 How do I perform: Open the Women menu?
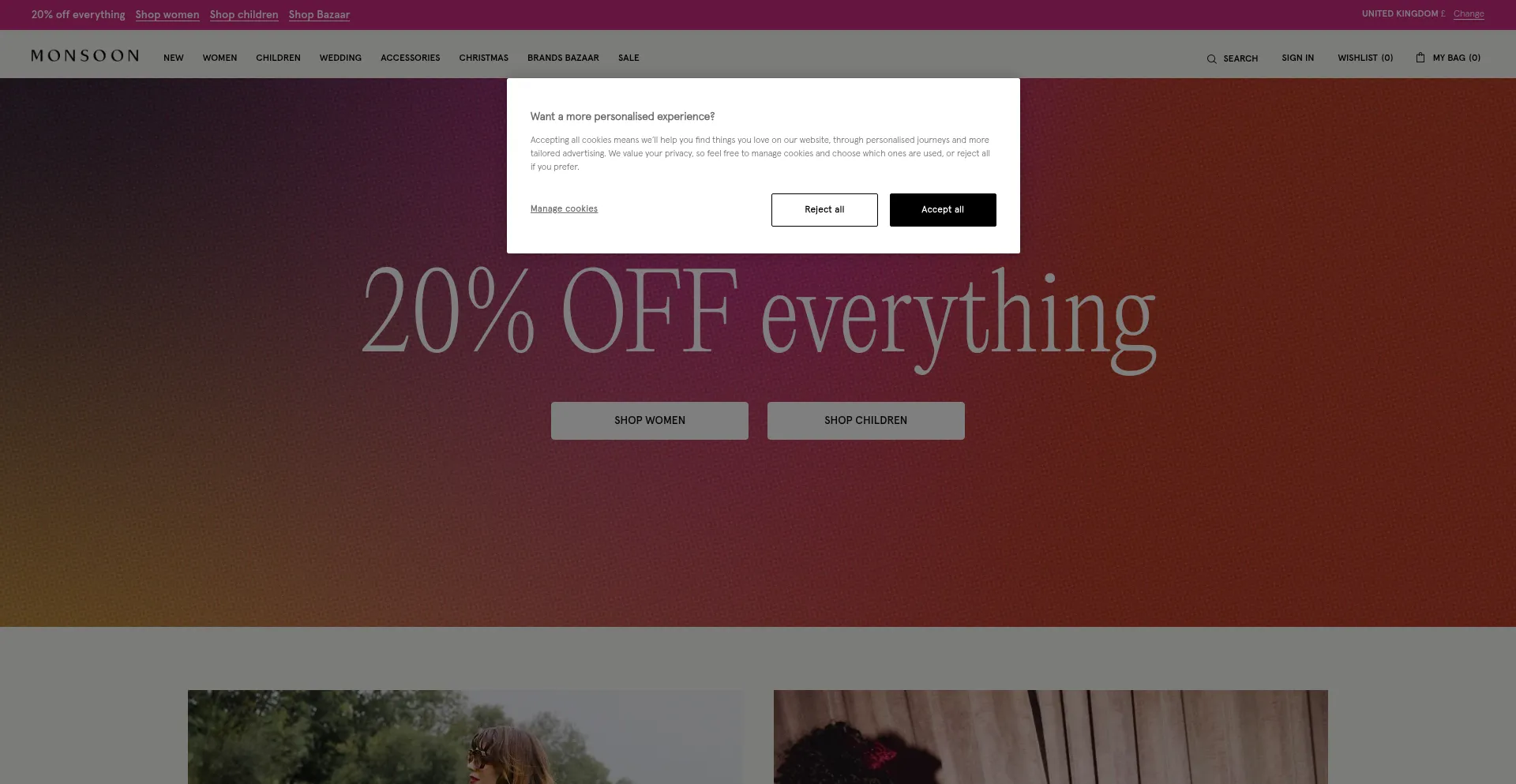tap(220, 58)
